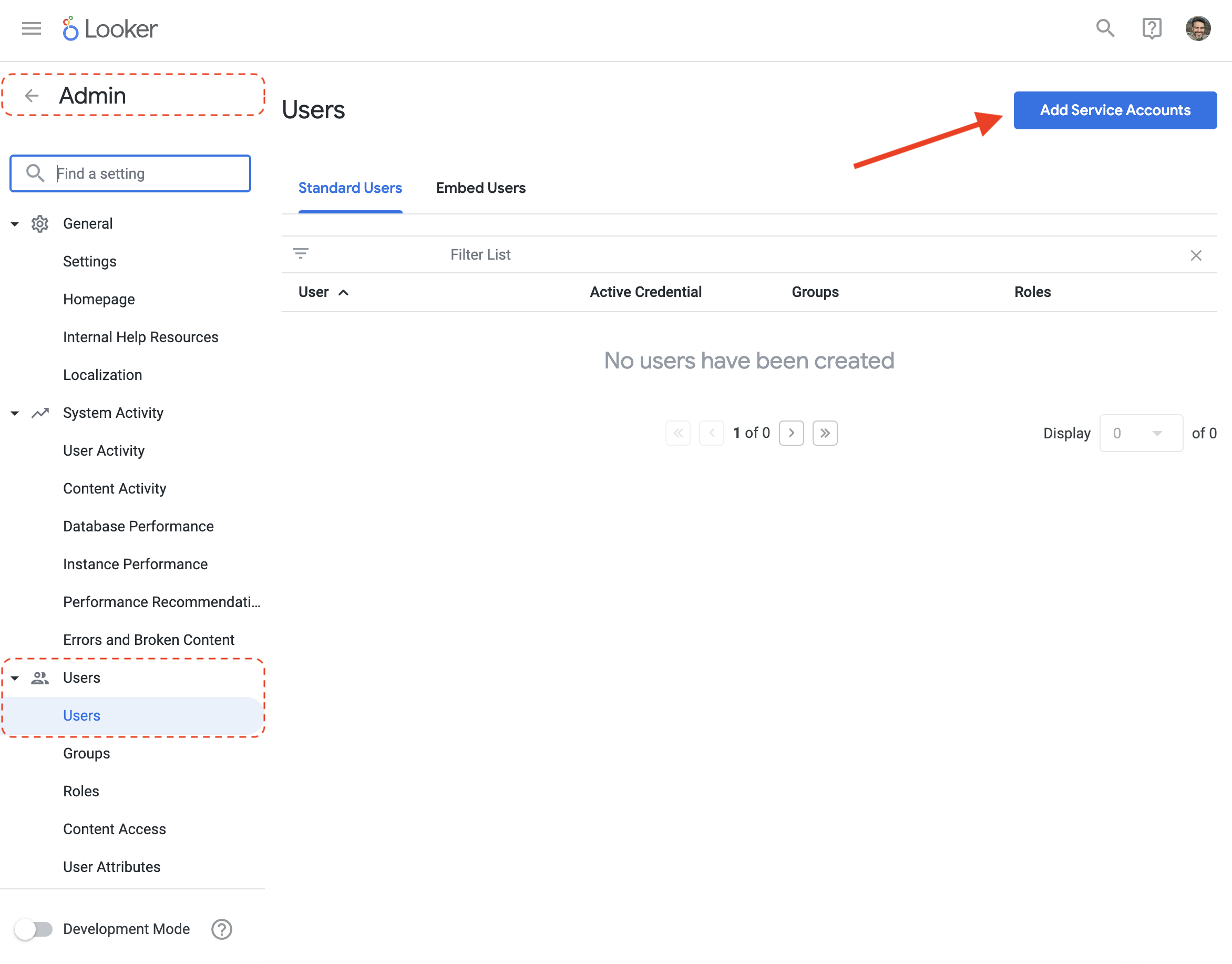
Task: Click the filter list icon
Action: point(301,253)
